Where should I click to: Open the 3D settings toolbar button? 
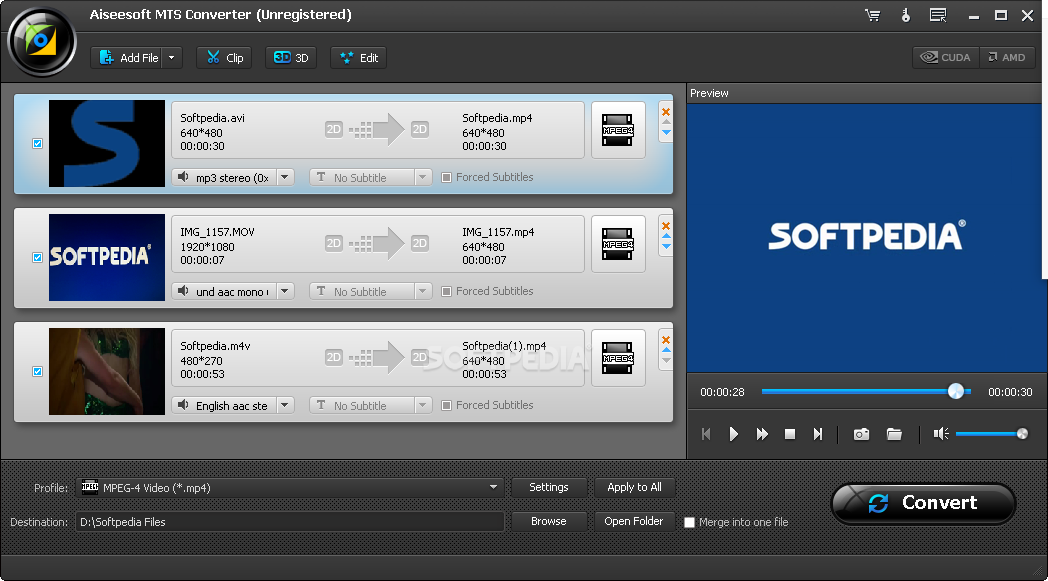pos(291,57)
